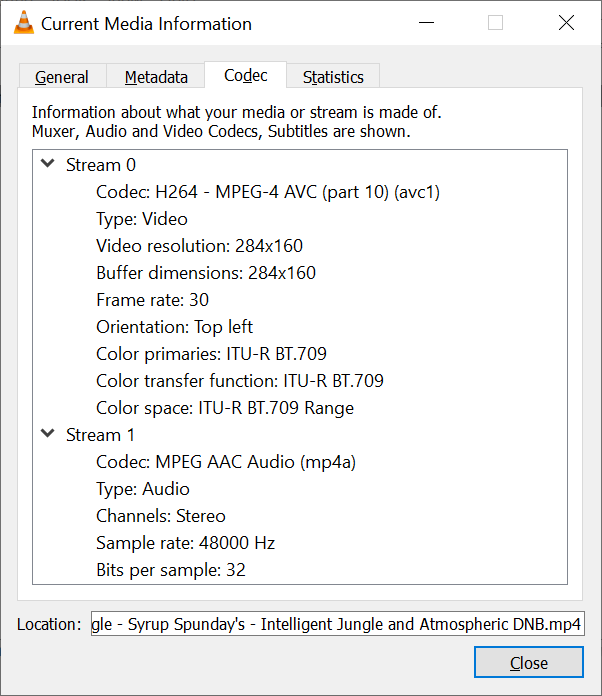602x696 pixels.
Task: Collapse the Stream 0 chevron
Action: click(48, 163)
